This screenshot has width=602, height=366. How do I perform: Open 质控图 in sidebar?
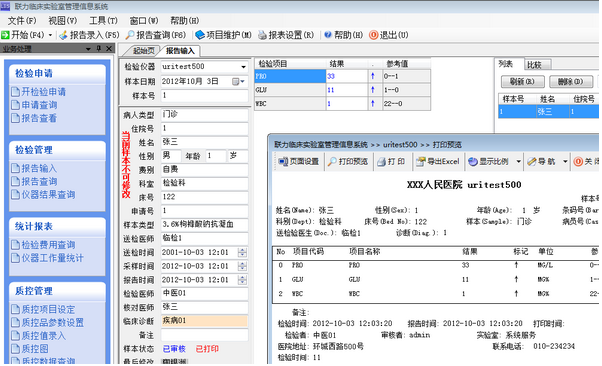point(30,348)
